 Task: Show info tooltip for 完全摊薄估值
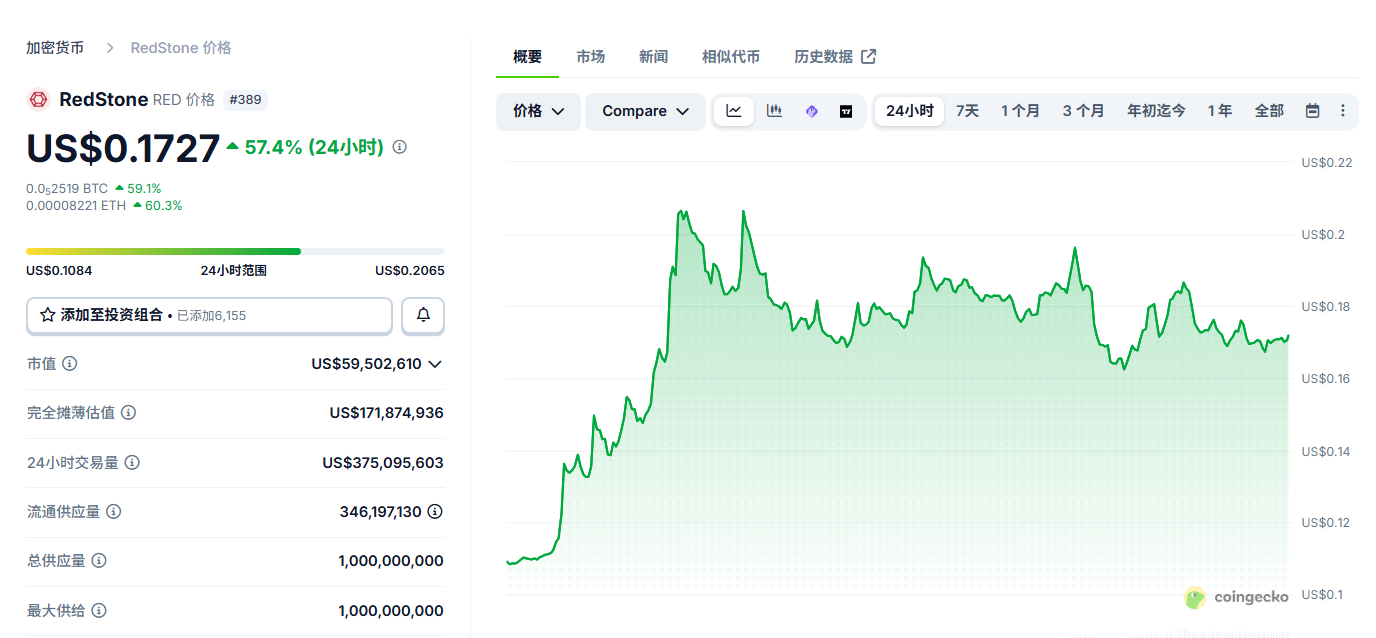click(x=128, y=413)
